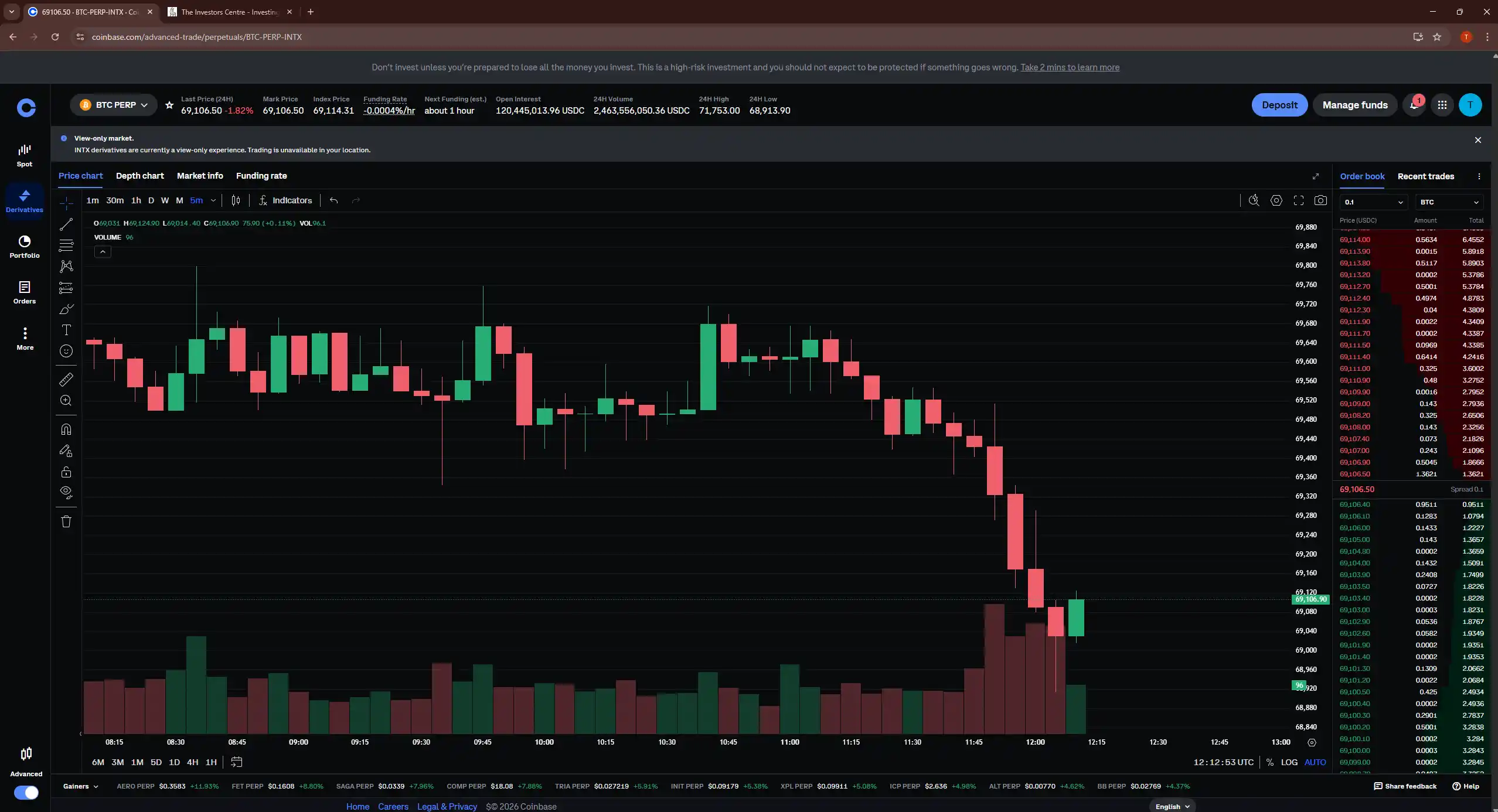
Task: Add BTC PERP to favorites star
Action: click(169, 105)
